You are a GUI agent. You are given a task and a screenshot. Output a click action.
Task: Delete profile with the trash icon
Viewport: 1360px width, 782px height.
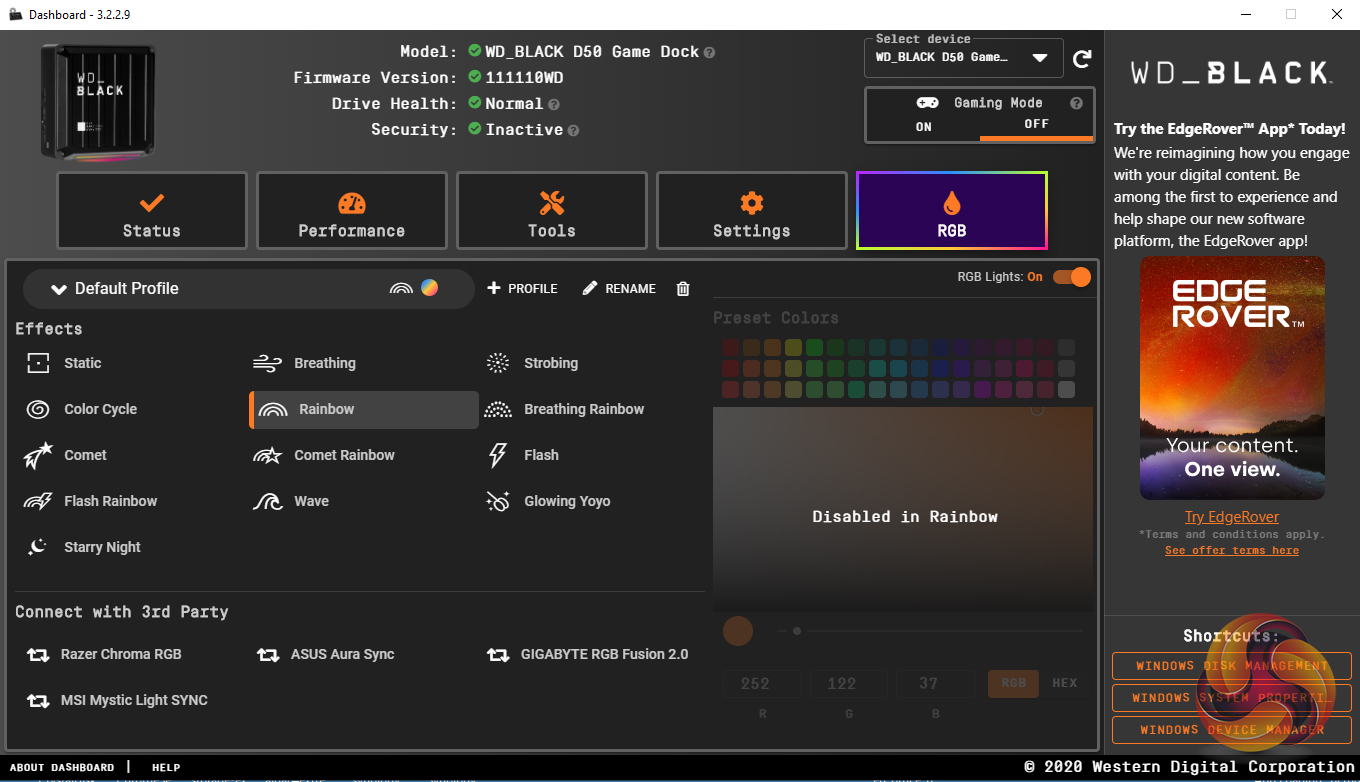coord(683,289)
